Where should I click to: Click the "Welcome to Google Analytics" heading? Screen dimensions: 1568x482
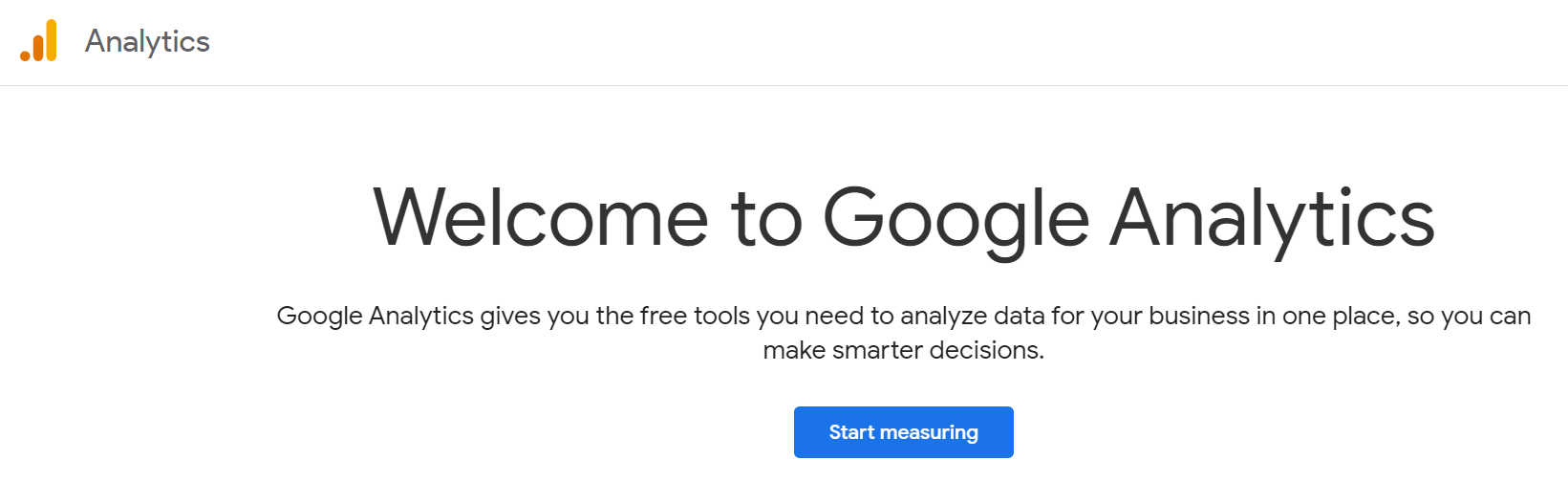point(903,218)
